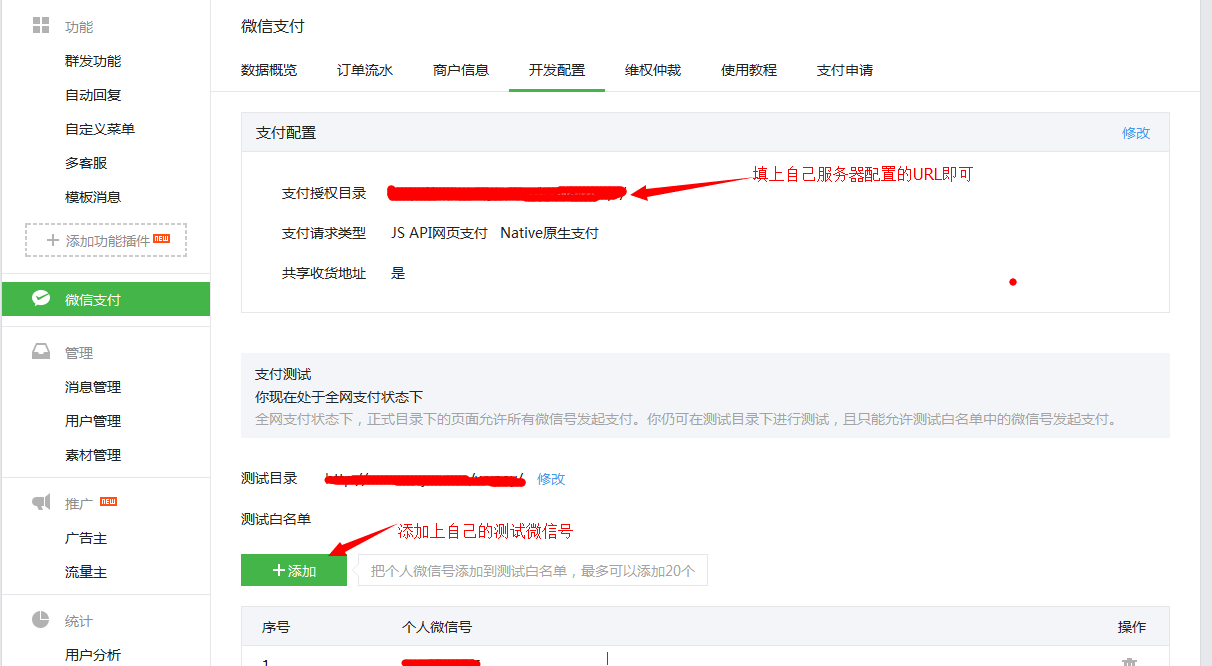Click the 你现在处于全网支付状态下 text

point(339,397)
